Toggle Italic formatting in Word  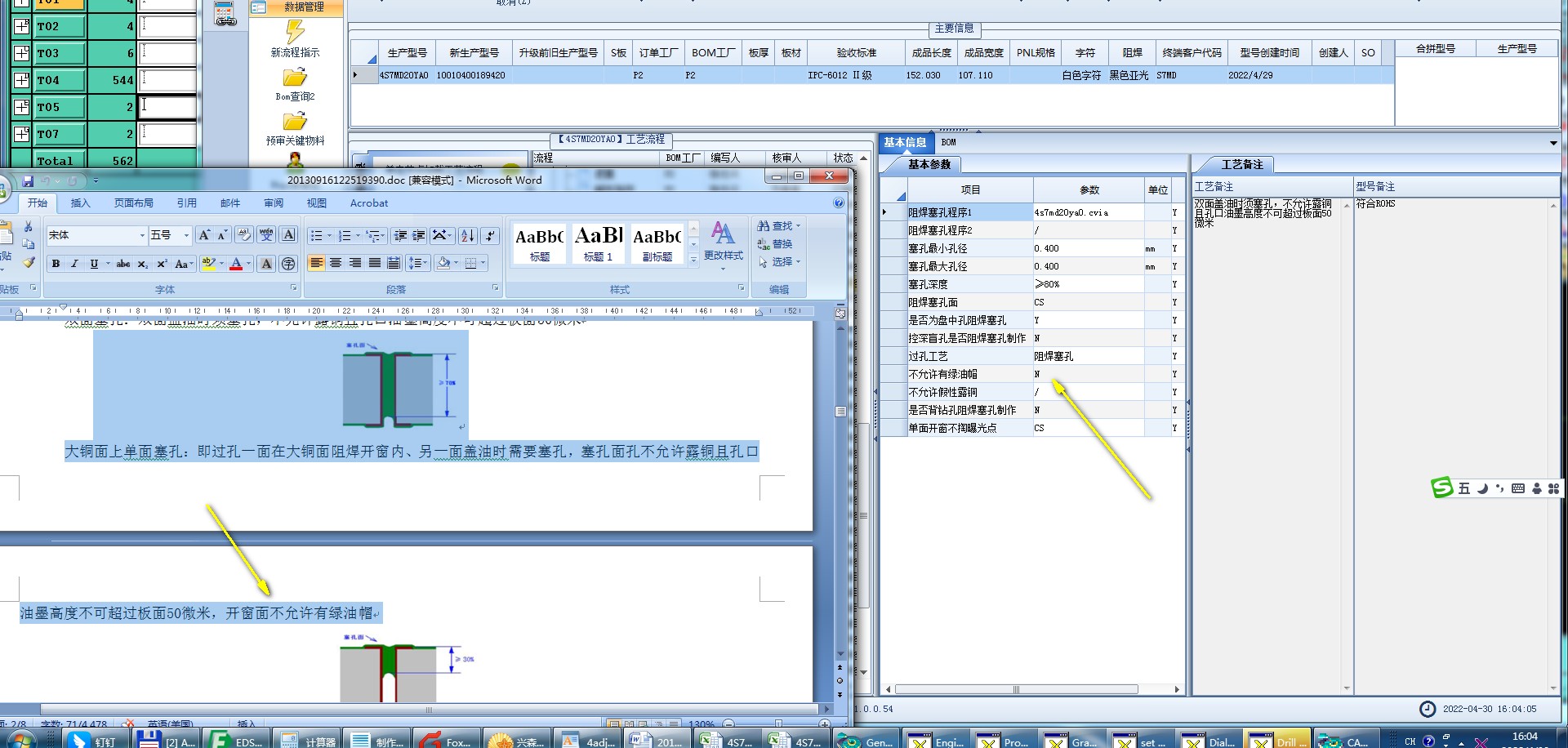(x=74, y=264)
